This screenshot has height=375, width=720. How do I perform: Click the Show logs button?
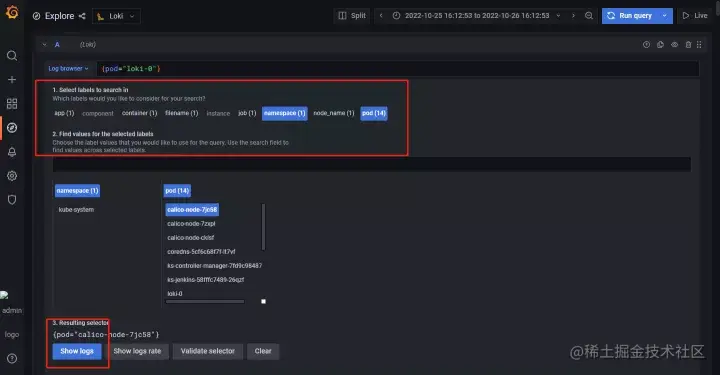(77, 351)
